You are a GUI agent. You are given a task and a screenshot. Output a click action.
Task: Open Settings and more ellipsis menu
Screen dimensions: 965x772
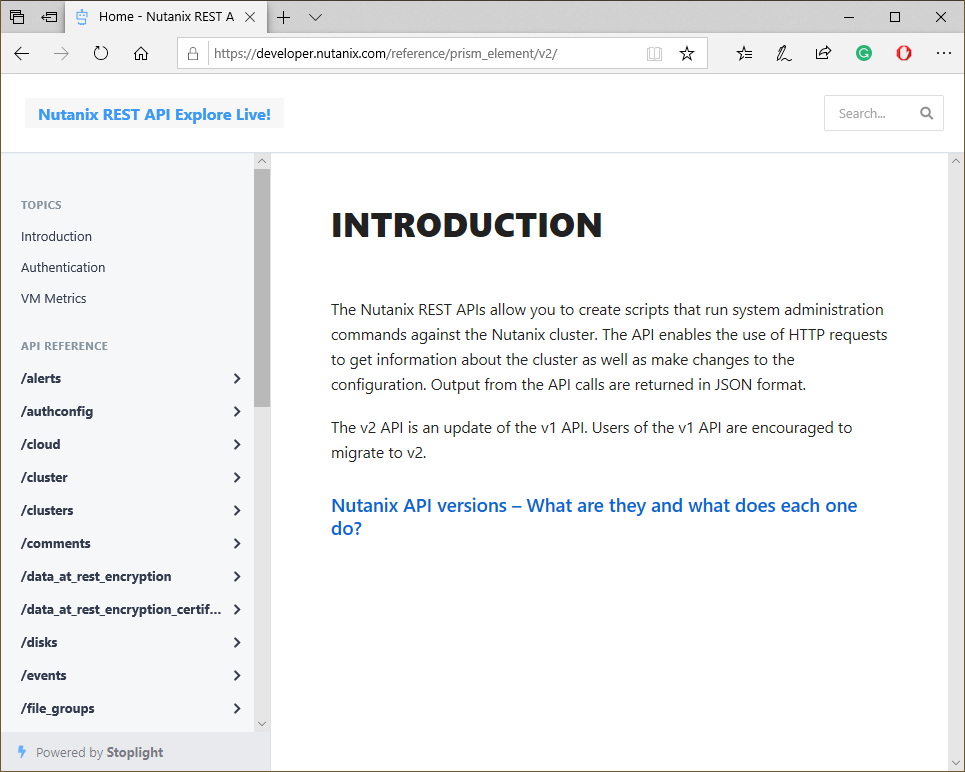(x=943, y=54)
